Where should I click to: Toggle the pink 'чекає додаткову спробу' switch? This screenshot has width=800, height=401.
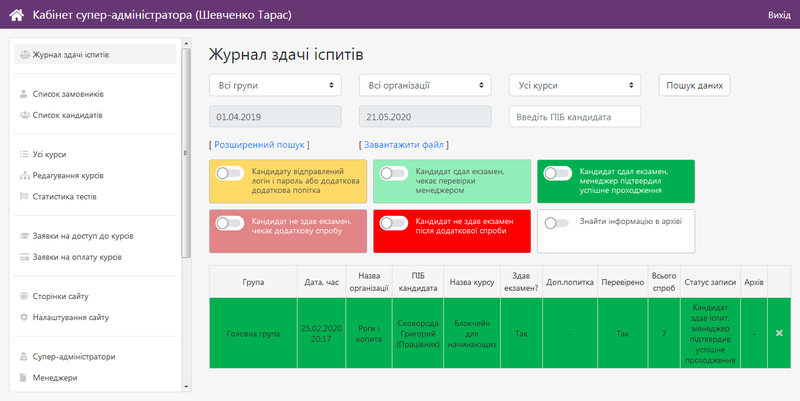pyautogui.click(x=230, y=223)
